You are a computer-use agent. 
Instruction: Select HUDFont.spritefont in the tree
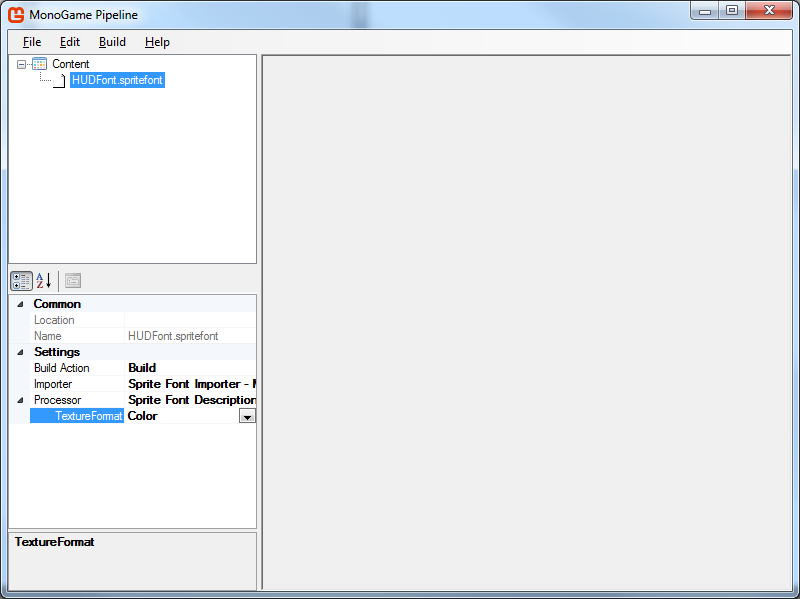point(117,80)
